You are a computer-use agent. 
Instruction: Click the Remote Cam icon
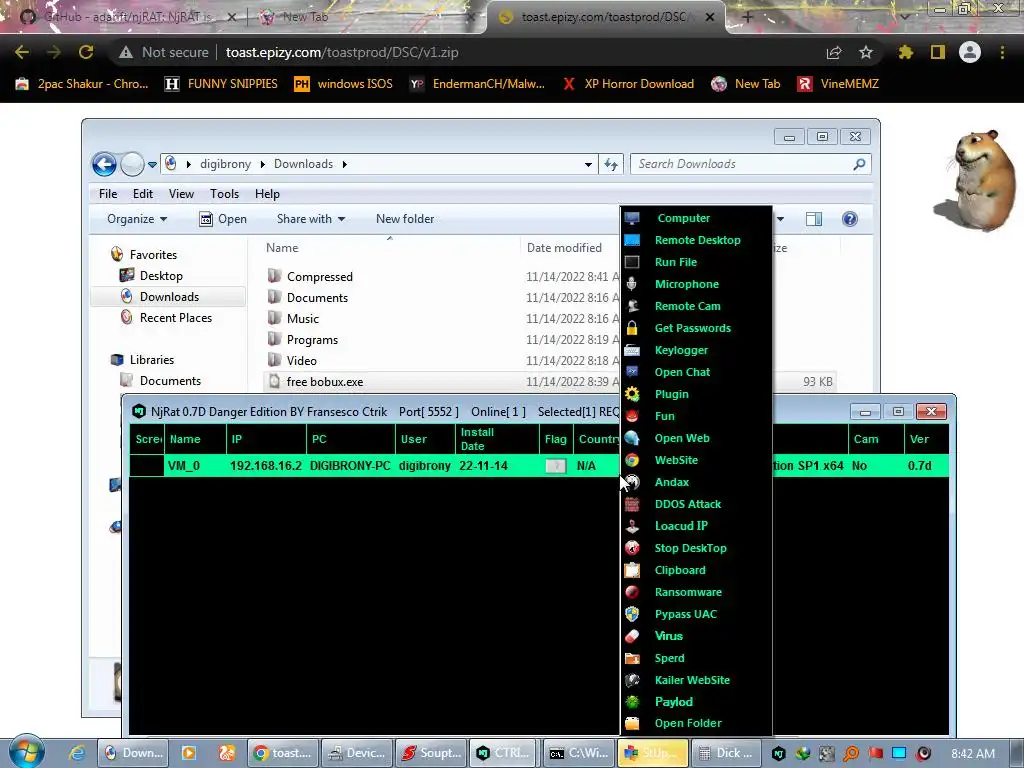click(x=632, y=306)
